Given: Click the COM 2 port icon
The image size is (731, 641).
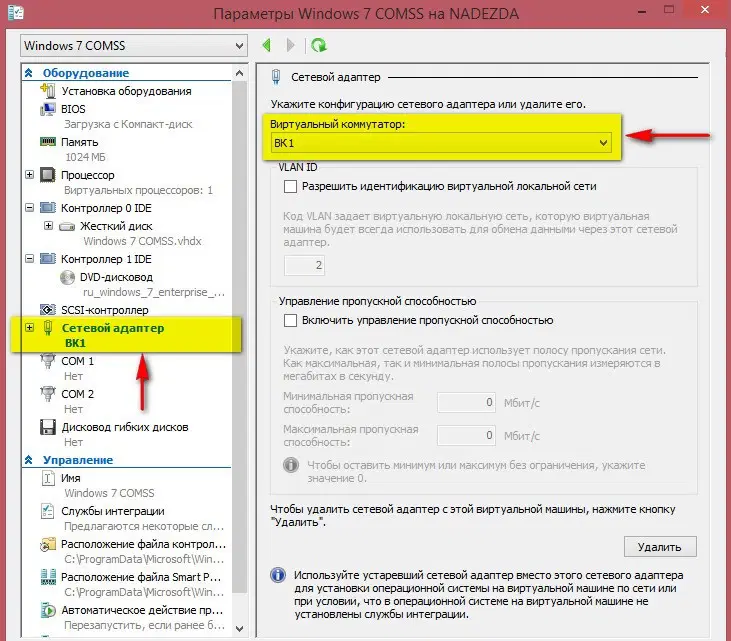Looking at the screenshot, I should [x=48, y=394].
